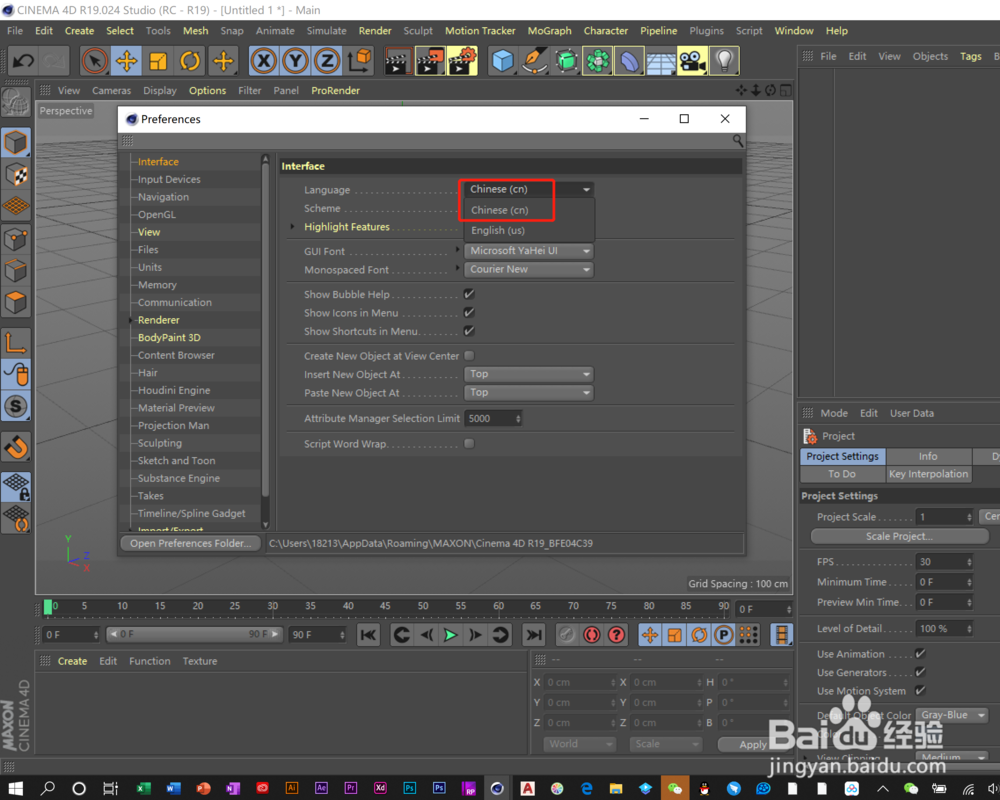This screenshot has height=800, width=1000.
Task: Choose English (us) from language list
Action: (x=497, y=230)
